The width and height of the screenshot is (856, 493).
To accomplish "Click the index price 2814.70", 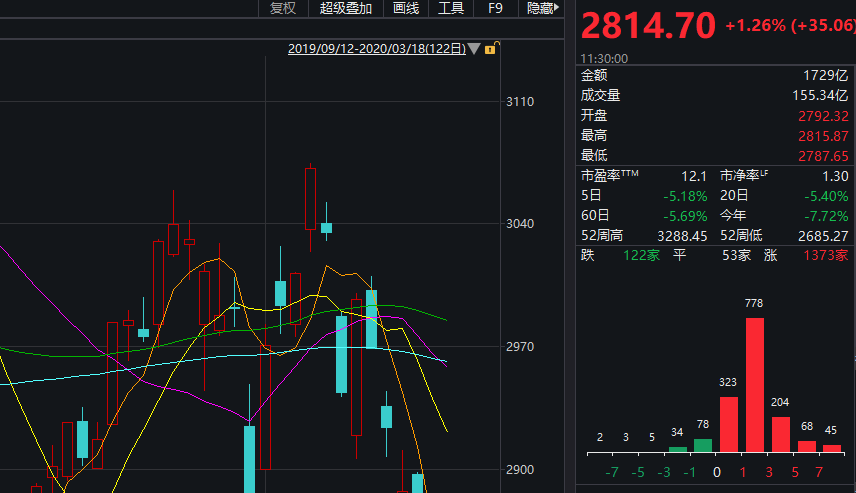I will pos(648,26).
